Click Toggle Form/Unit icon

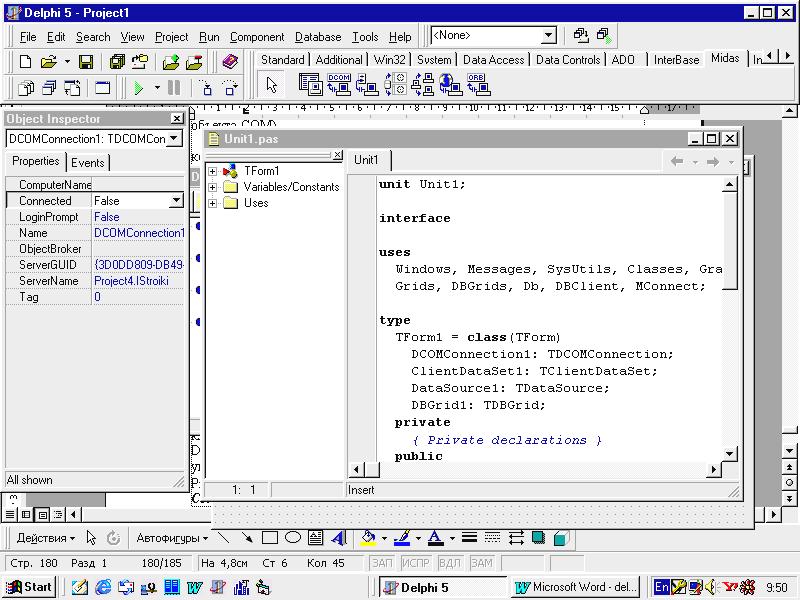[72, 88]
